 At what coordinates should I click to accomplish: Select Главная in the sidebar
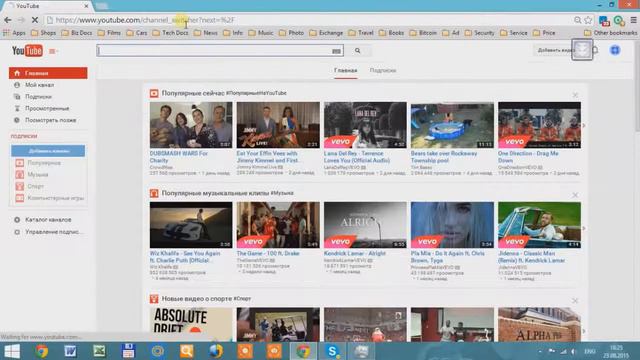(48, 73)
